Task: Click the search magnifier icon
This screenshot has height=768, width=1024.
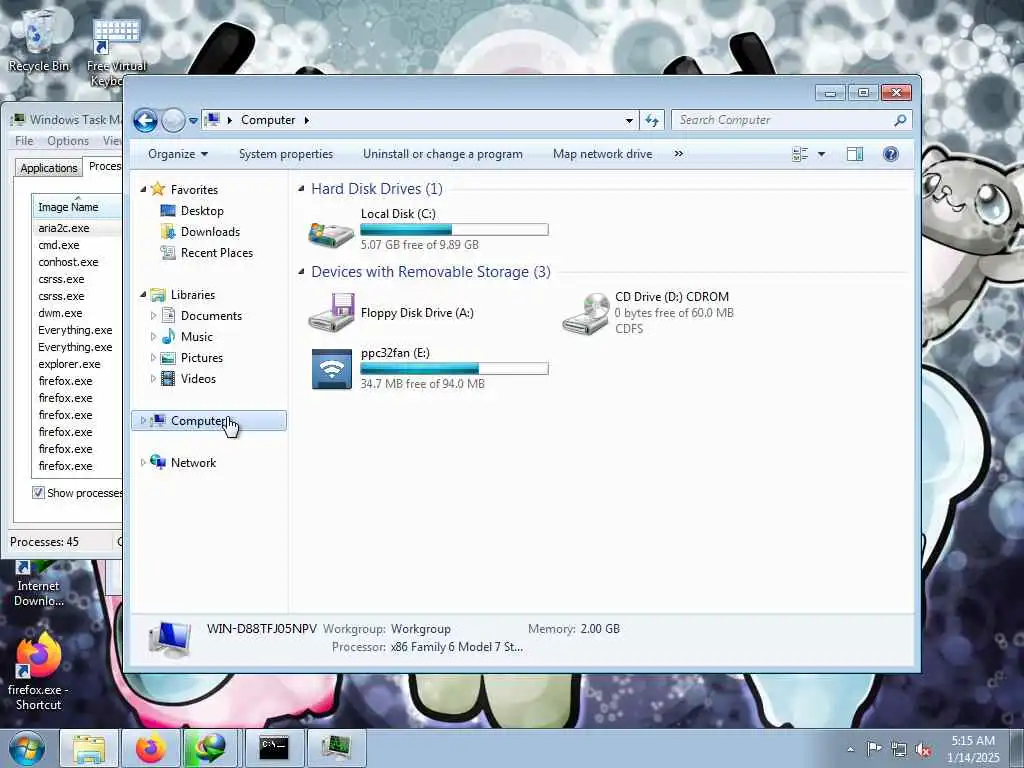Action: coord(900,120)
